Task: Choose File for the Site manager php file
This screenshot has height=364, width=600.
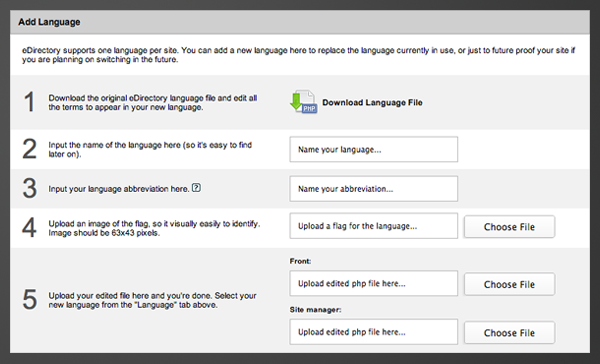Action: (509, 333)
